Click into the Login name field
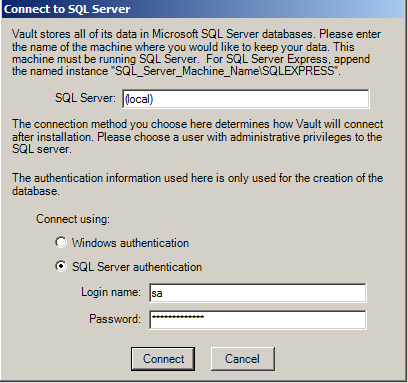The image size is (408, 383). point(258,293)
